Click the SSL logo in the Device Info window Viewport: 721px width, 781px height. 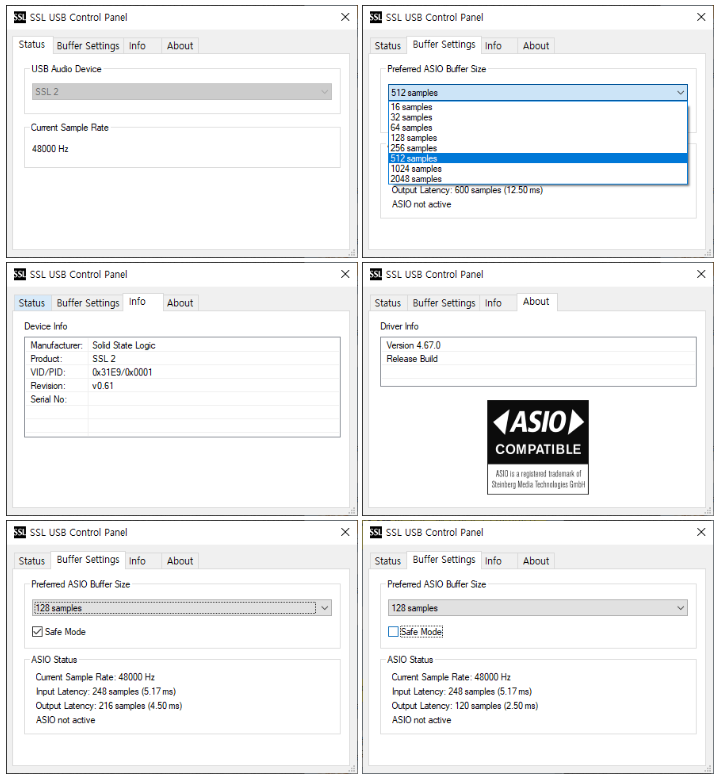[x=19, y=274]
